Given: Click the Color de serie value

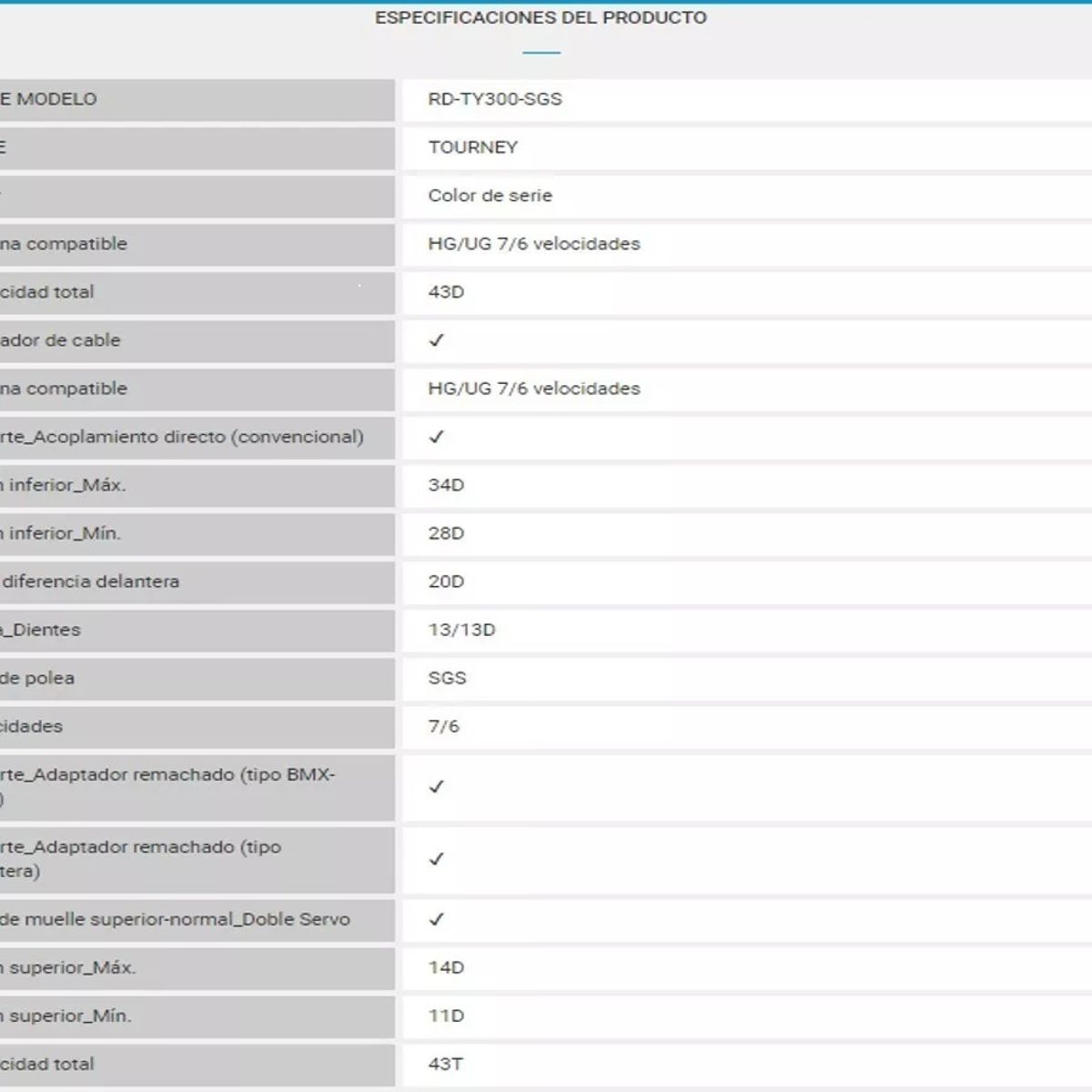Looking at the screenshot, I should [490, 196].
